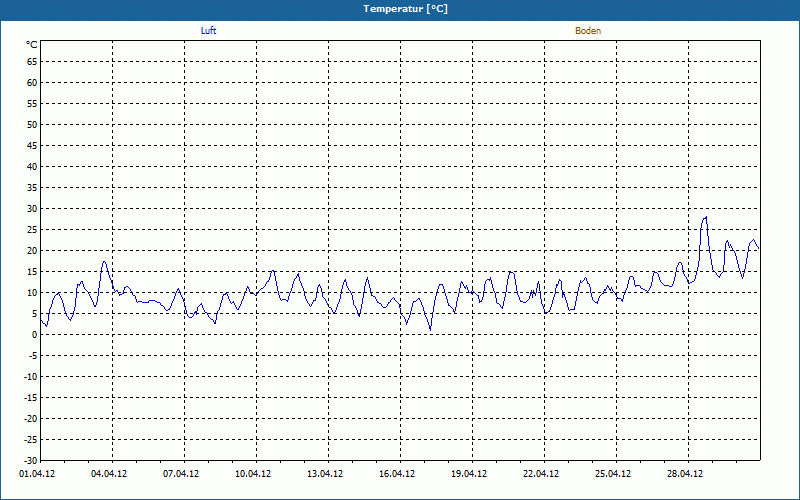This screenshot has width=800, height=500.
Task: Click the 22.04.12 date label
Action: tap(541, 474)
